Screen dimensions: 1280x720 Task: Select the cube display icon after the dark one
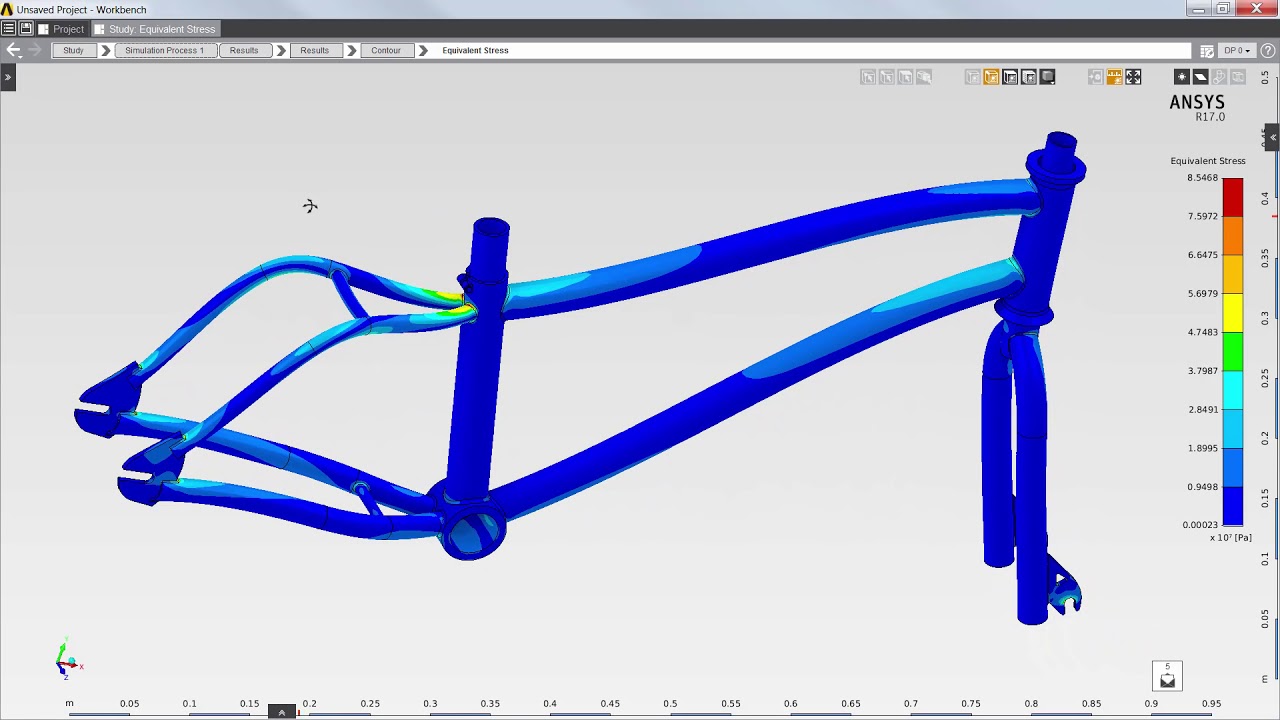pos(1029,77)
